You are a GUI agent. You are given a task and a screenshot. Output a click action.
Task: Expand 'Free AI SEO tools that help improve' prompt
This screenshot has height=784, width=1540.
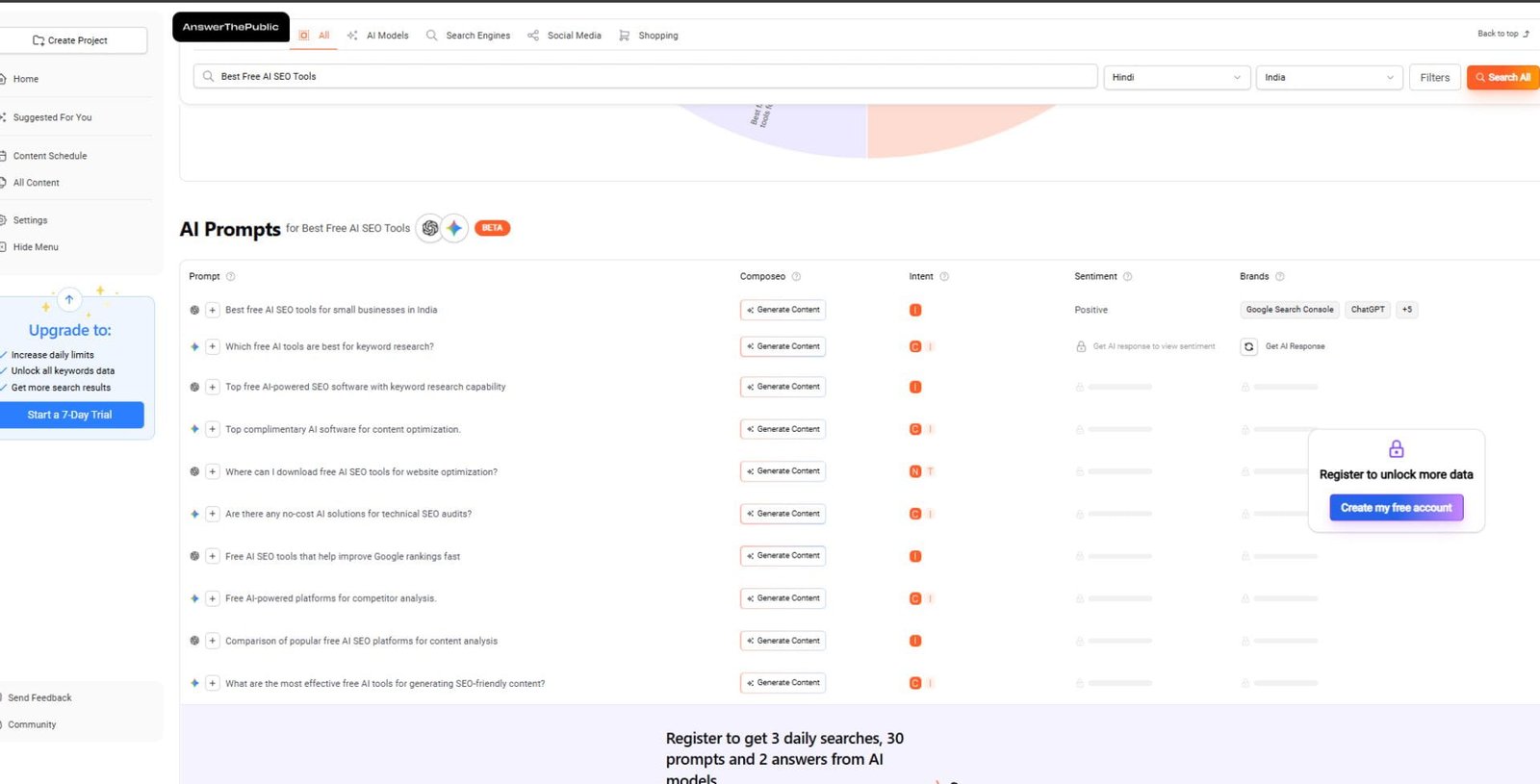pyautogui.click(x=213, y=556)
